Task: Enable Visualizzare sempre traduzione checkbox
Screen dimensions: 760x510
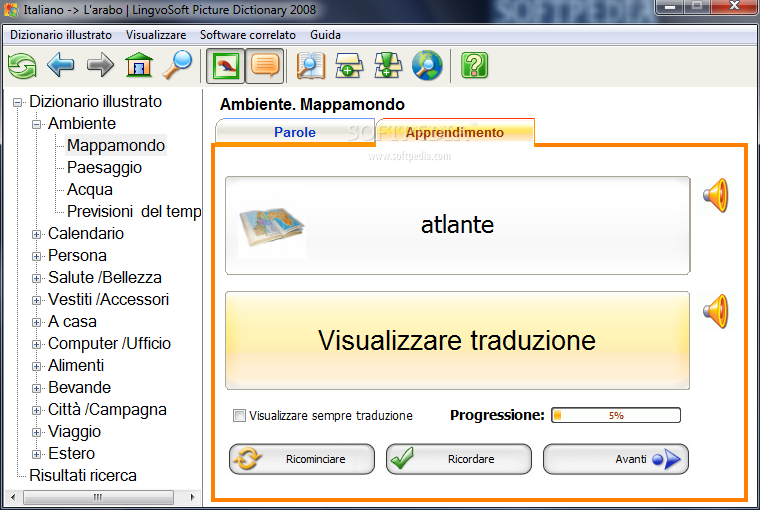Action: click(x=239, y=415)
